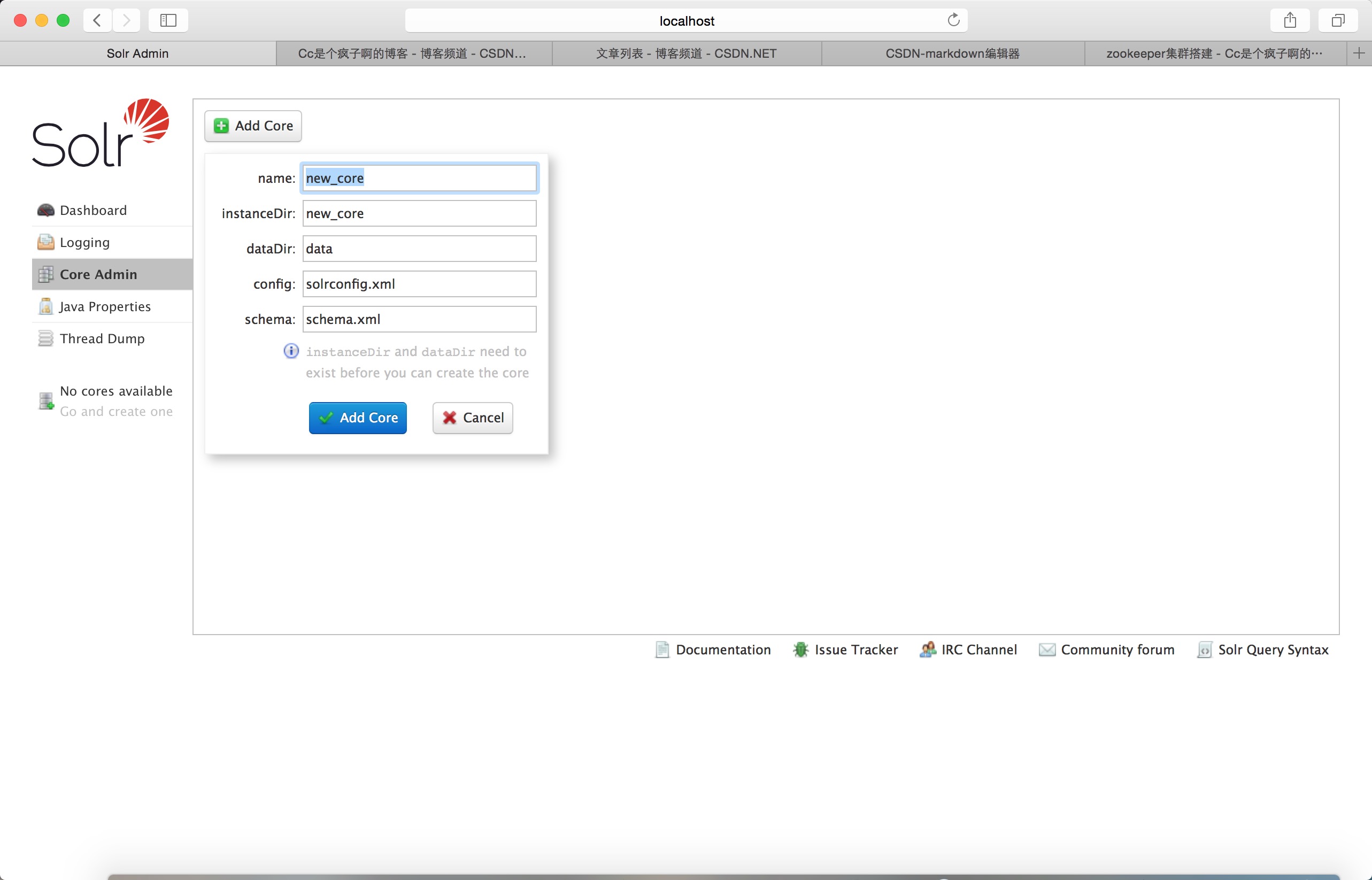Viewport: 1372px width, 880px height.
Task: Click the Java Properties jar icon
Action: (x=45, y=306)
